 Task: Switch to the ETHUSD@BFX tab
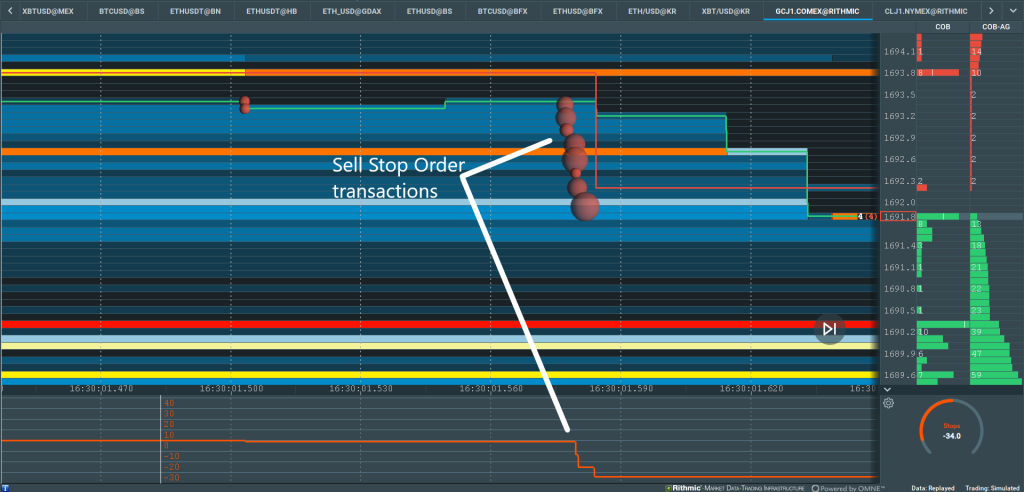577,11
